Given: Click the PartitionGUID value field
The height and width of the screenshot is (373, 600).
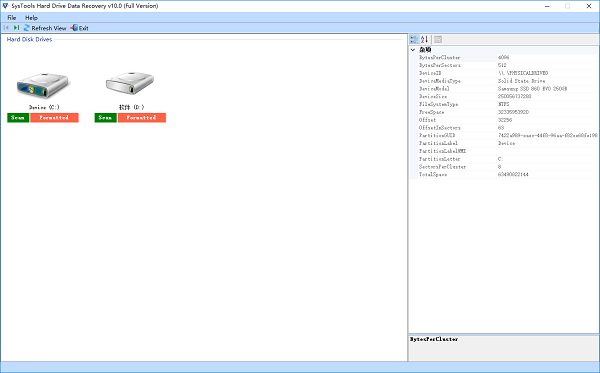Looking at the screenshot, I should 548,135.
